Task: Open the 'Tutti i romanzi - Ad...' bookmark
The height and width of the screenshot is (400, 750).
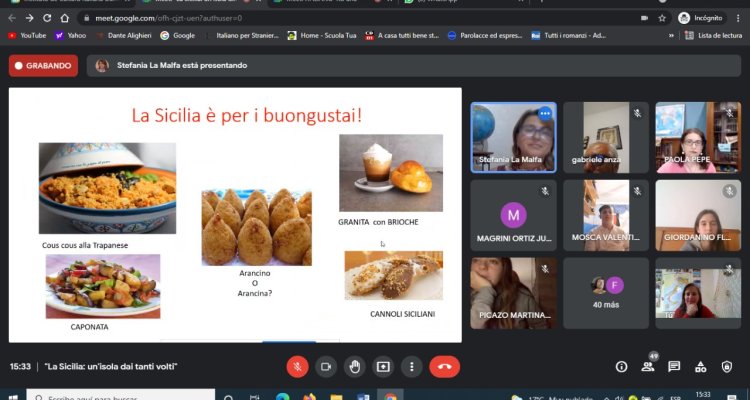Action: [x=569, y=35]
